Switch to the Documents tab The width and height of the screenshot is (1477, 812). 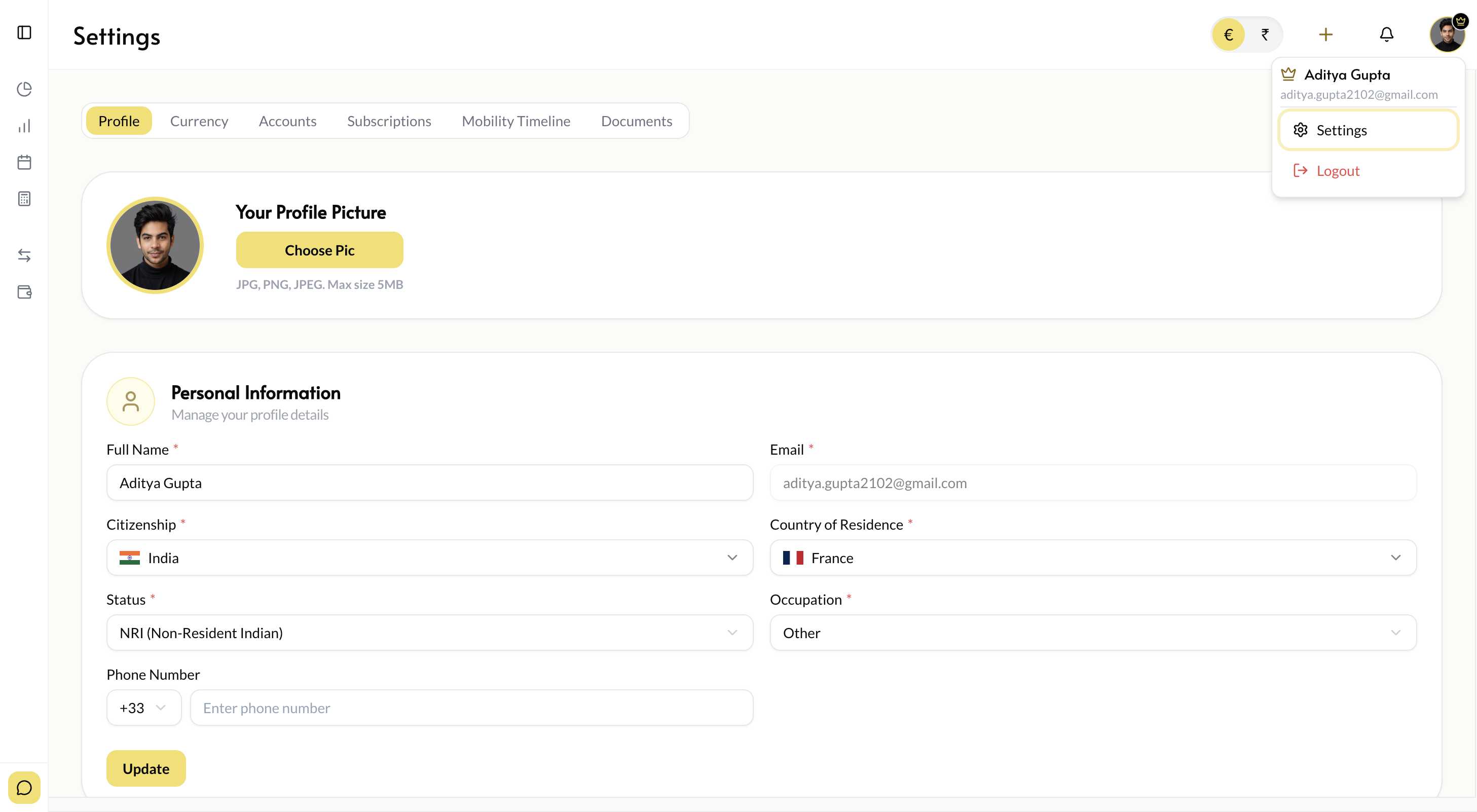(x=637, y=121)
